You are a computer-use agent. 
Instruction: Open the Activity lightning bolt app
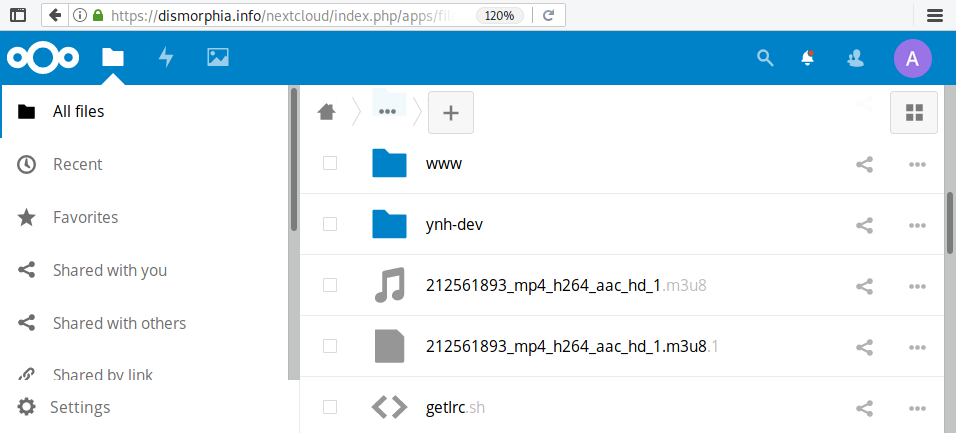point(166,58)
